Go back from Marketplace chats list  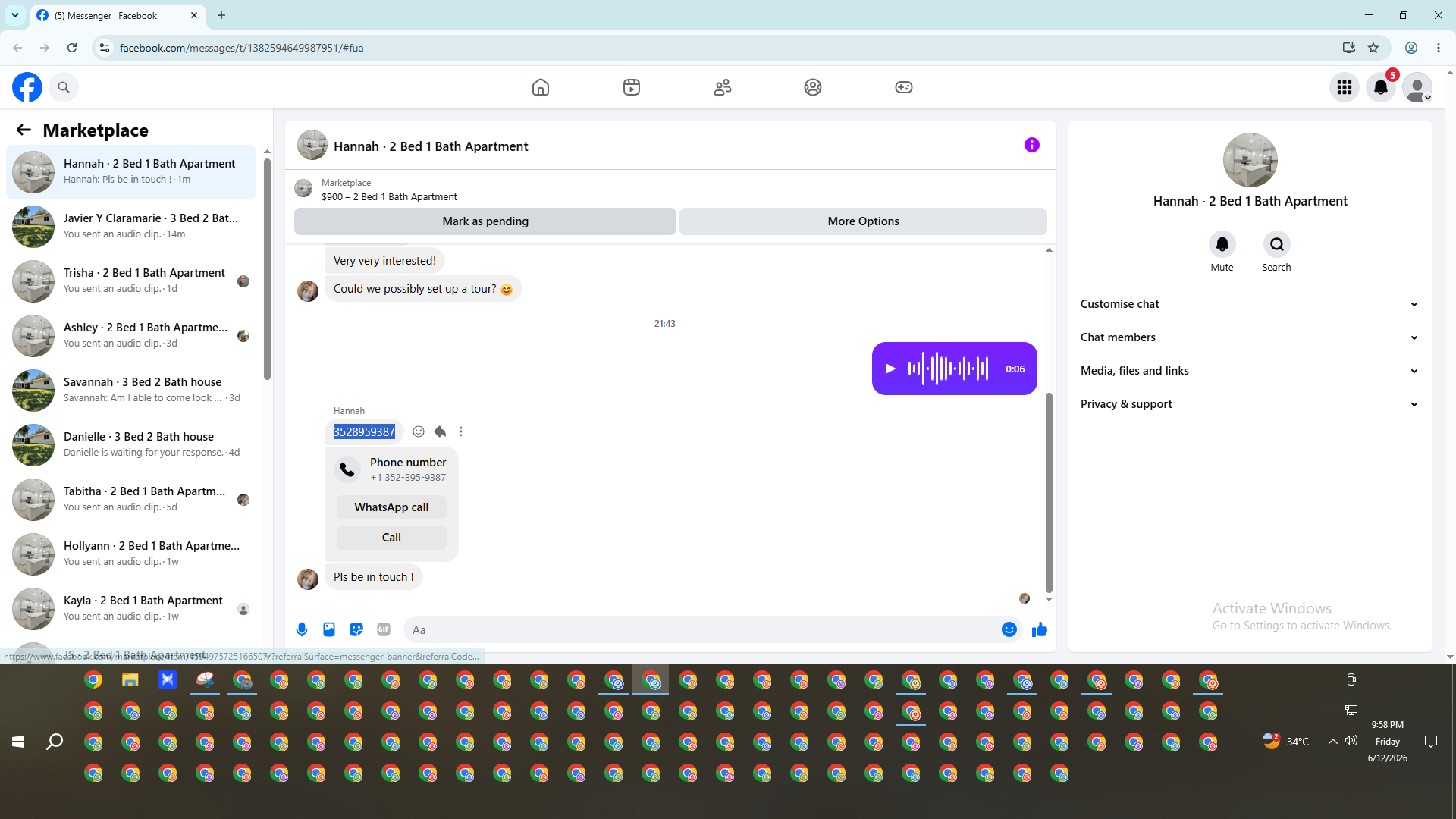click(24, 130)
